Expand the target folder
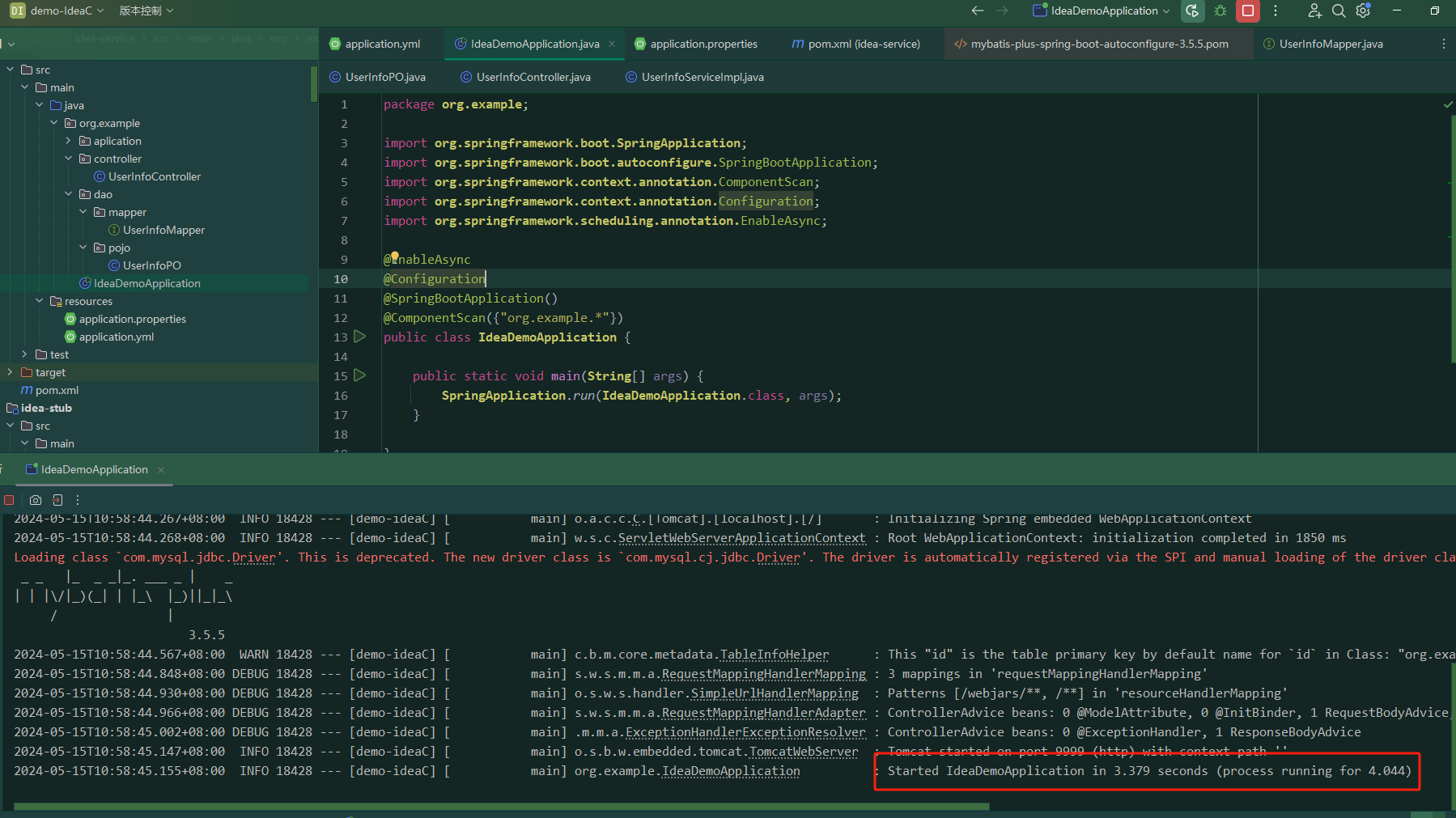 (x=10, y=372)
